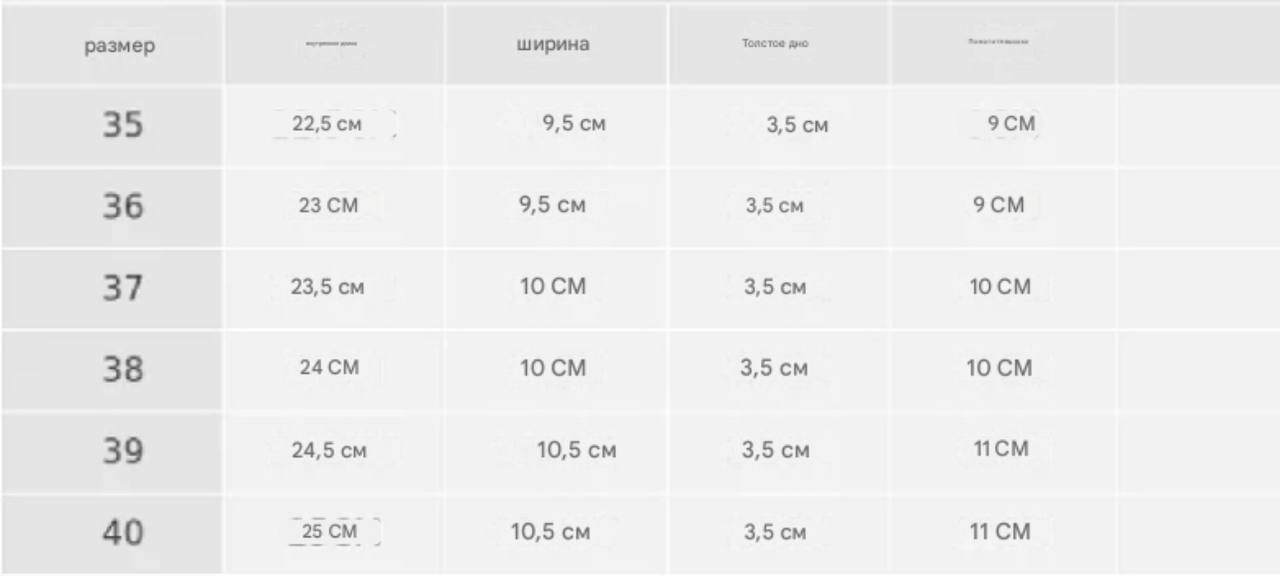This screenshot has width=1280, height=576.
Task: Select the 24 CM length cell
Action: click(329, 368)
